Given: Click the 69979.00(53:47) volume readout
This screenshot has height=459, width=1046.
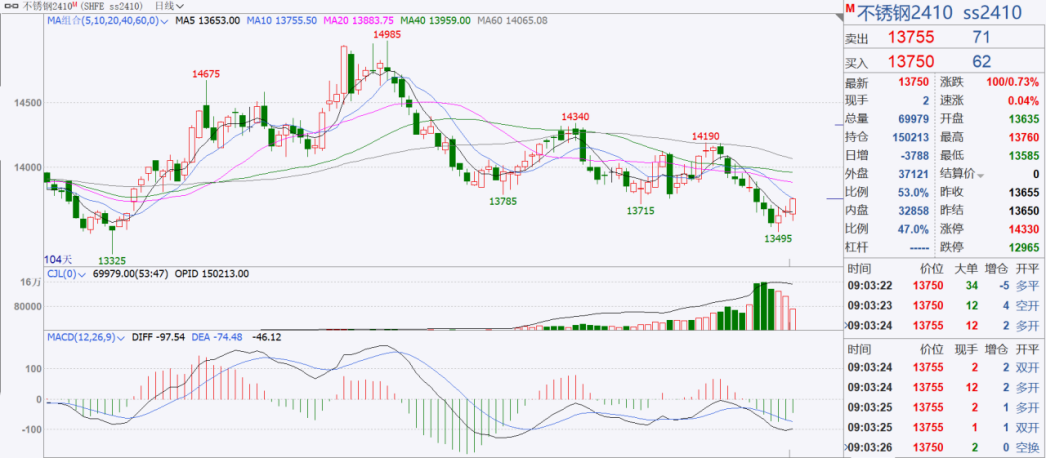Looking at the screenshot, I should click(132, 274).
